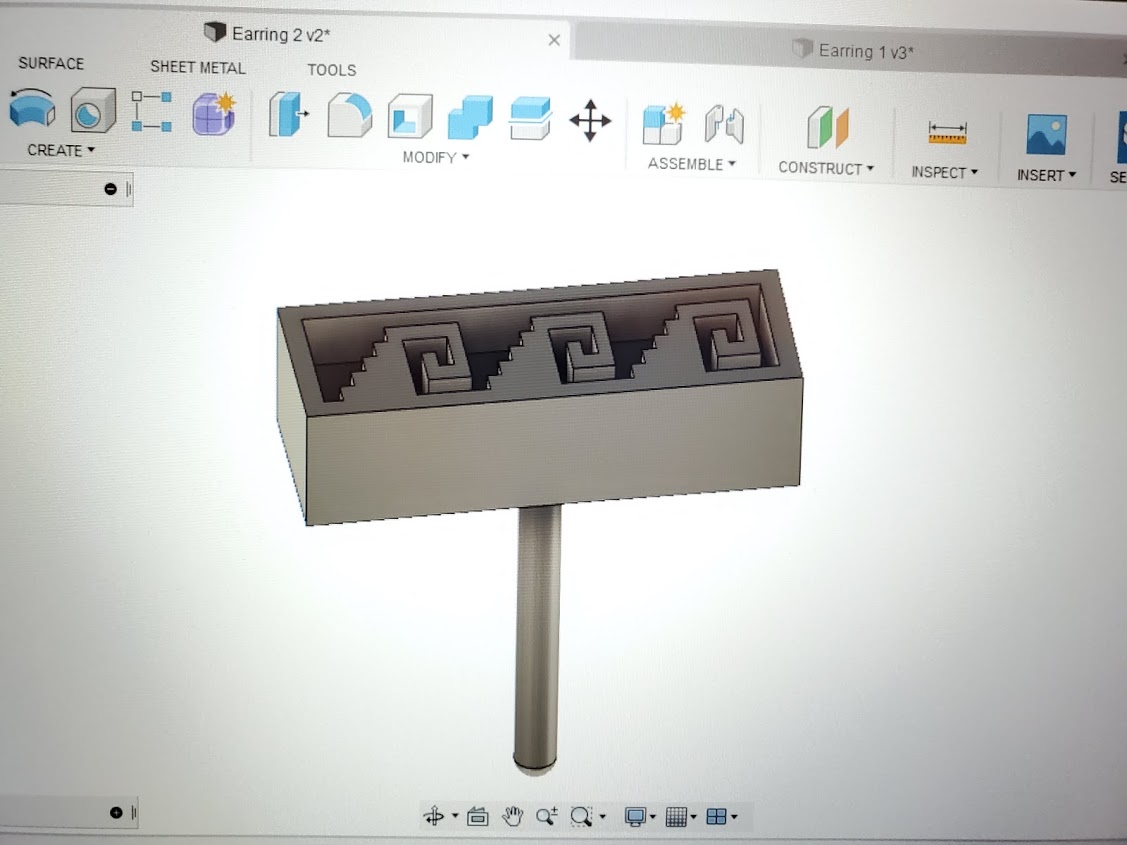Expand the Zoom options dropdown arrow
This screenshot has height=845, width=1127.
(x=602, y=816)
